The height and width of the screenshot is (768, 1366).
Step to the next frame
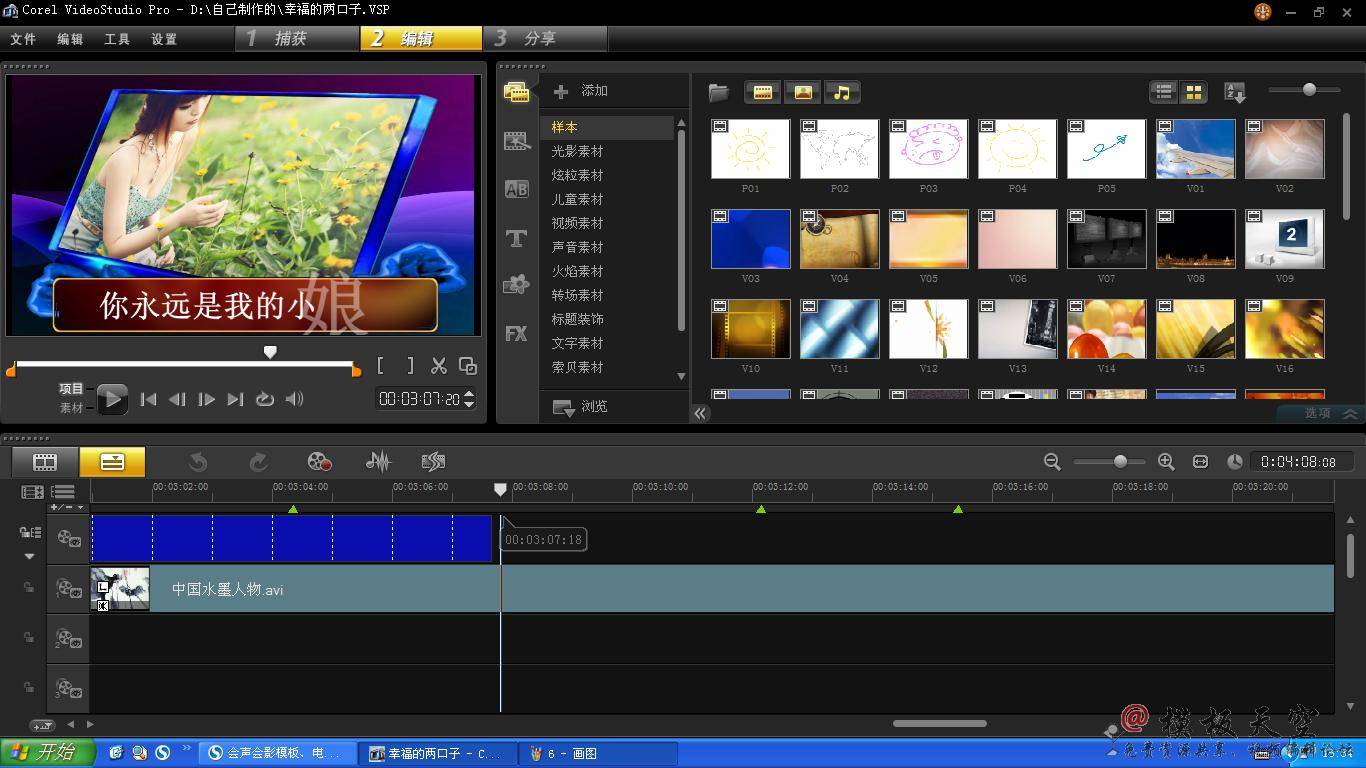206,399
